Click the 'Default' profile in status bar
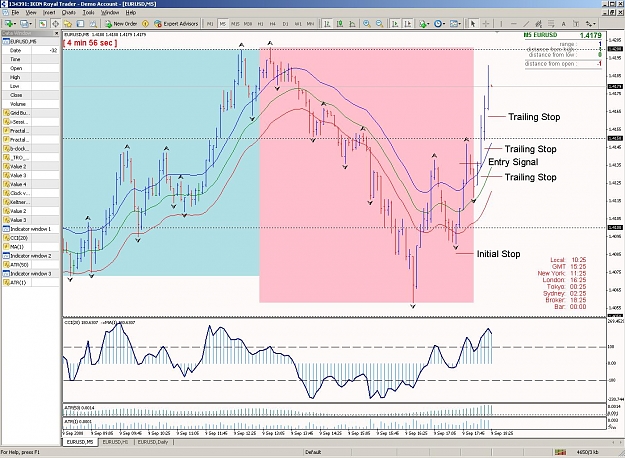The image size is (625, 458). (313, 452)
